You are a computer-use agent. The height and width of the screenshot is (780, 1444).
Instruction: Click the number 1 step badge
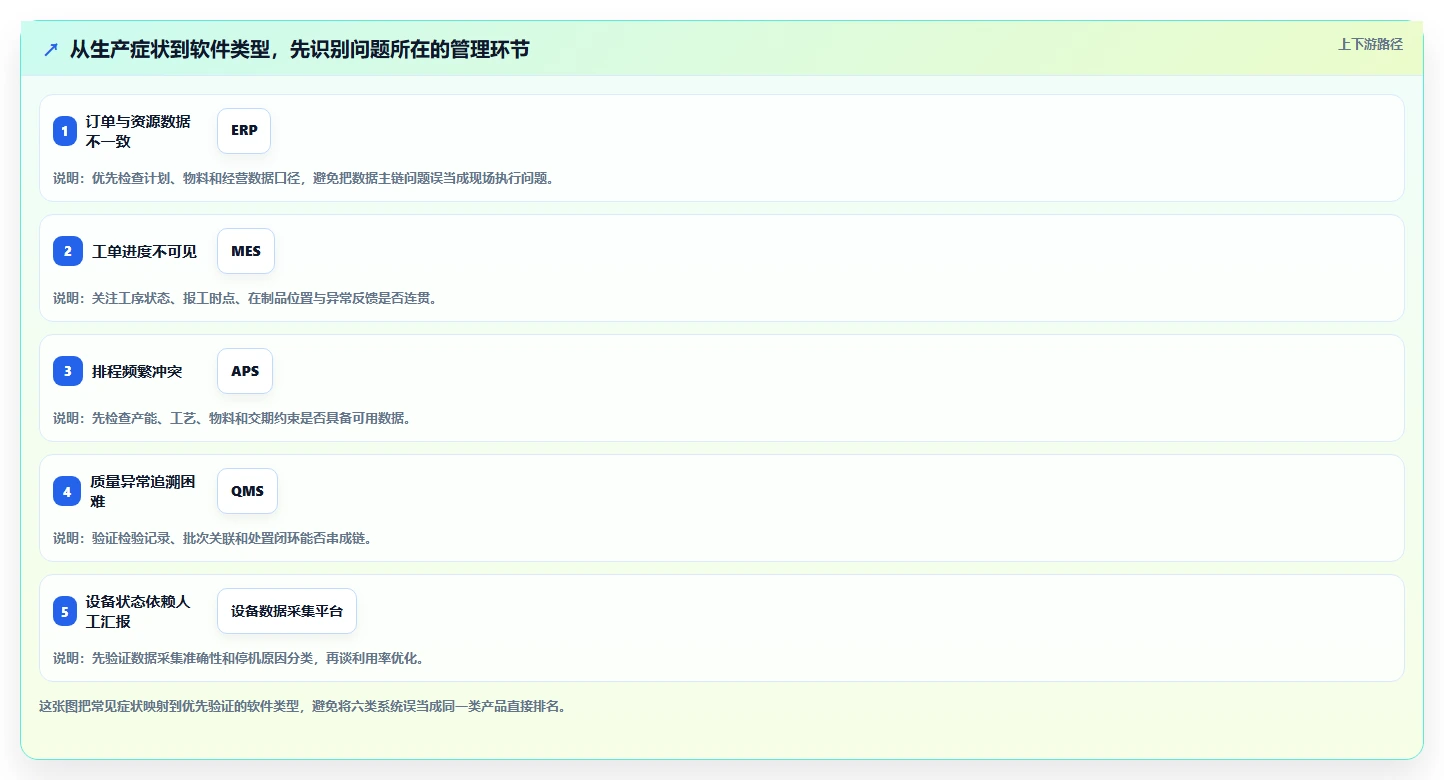click(x=65, y=131)
